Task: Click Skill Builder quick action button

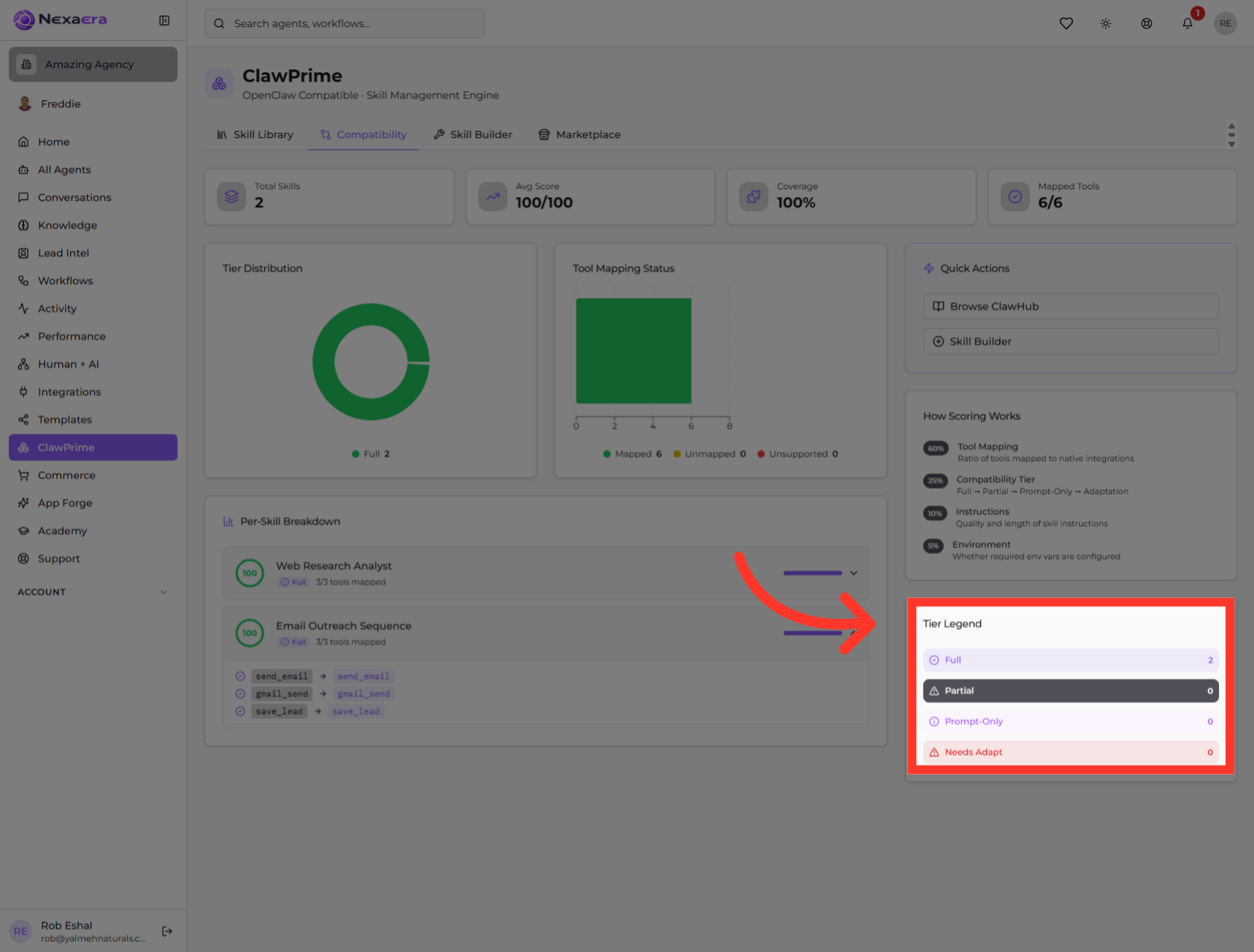Action: pyautogui.click(x=1070, y=341)
